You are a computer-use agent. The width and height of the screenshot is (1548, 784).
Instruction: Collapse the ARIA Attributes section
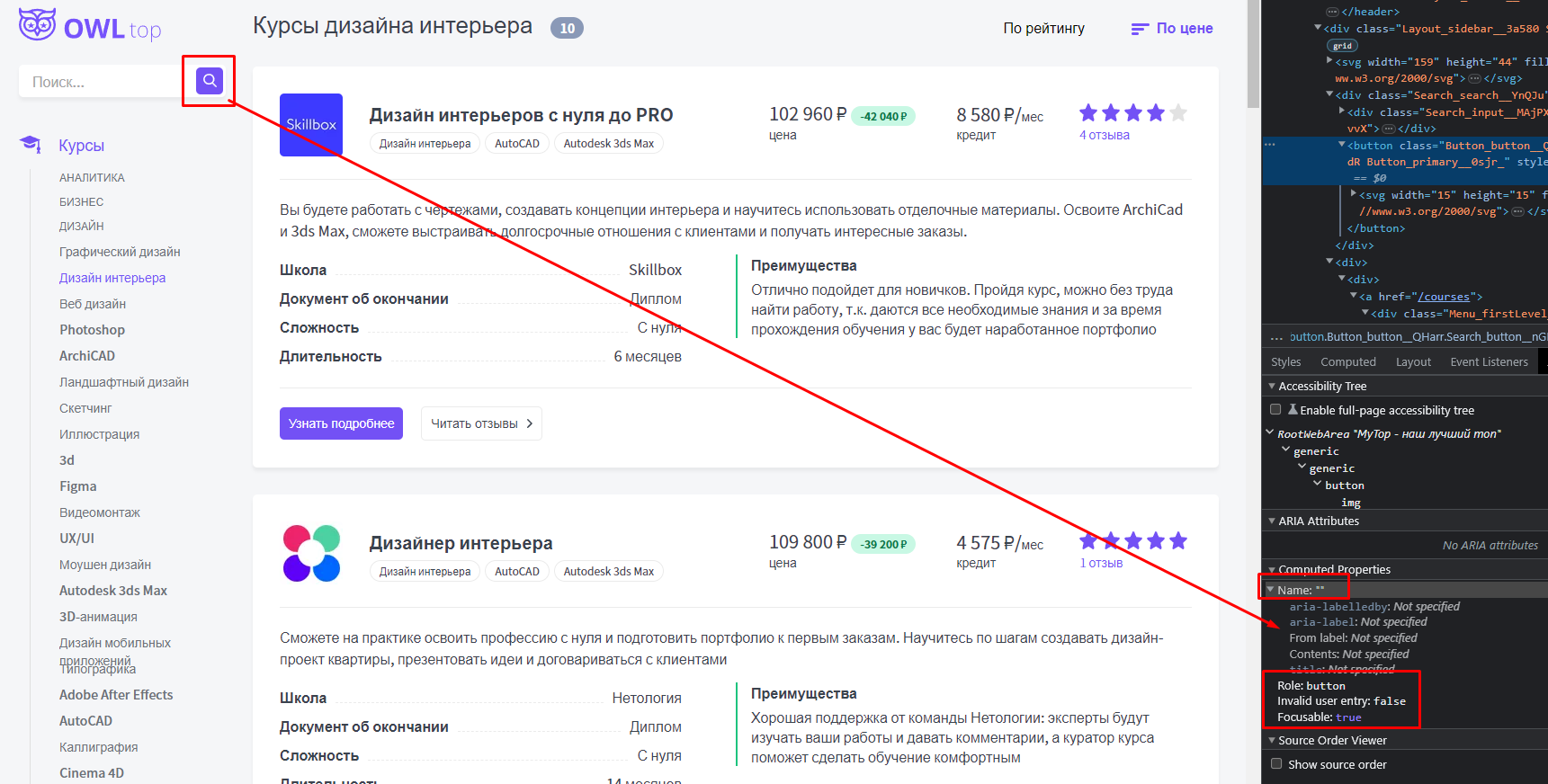(x=1272, y=521)
